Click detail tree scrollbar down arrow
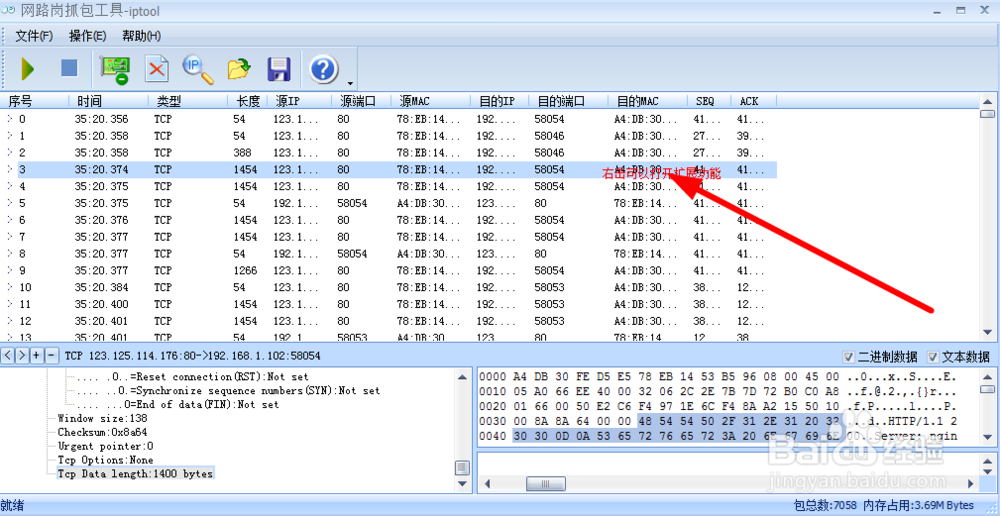The height and width of the screenshot is (516, 1000). (x=463, y=485)
